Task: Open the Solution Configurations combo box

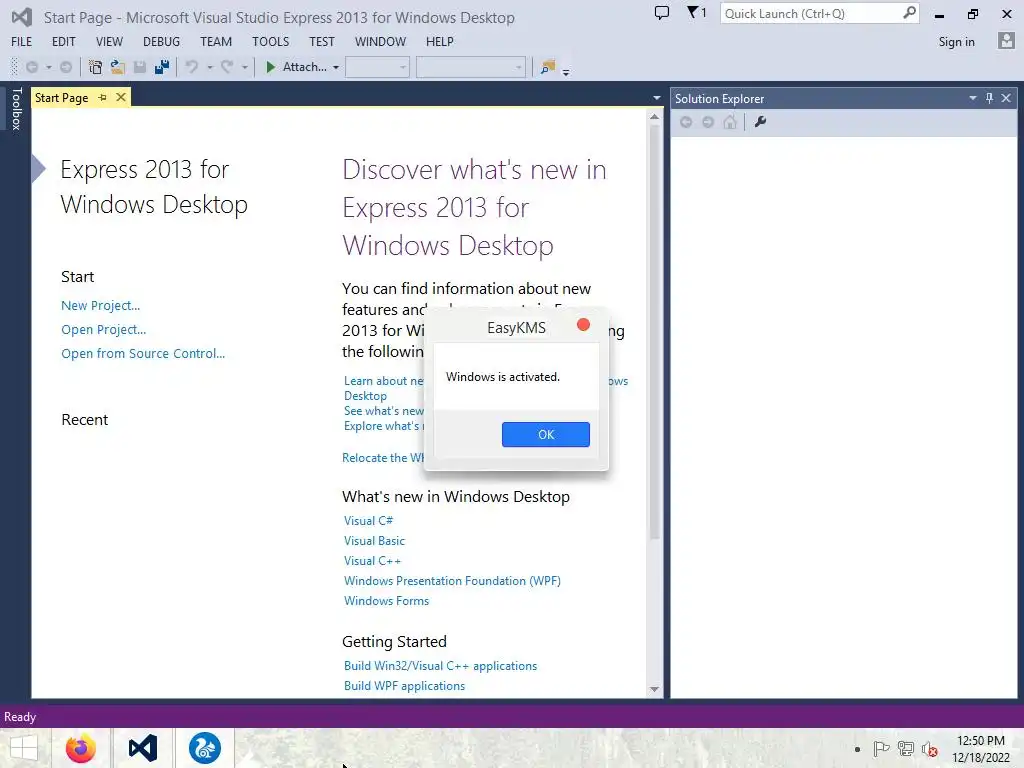Action: tap(377, 67)
